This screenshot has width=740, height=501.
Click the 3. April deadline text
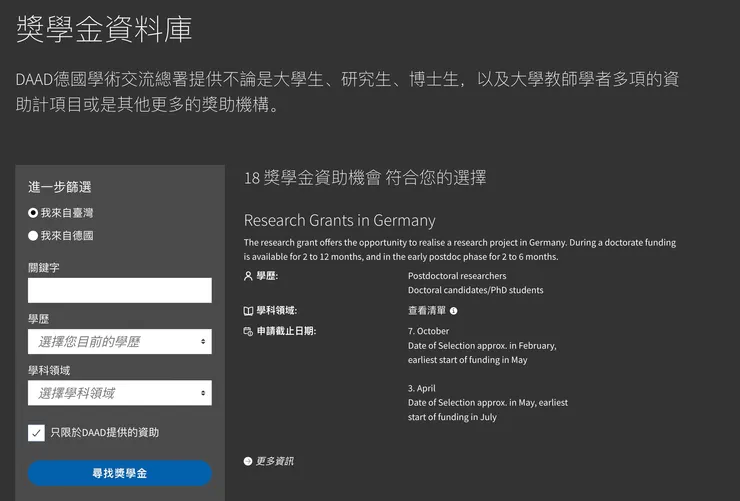(x=422, y=388)
